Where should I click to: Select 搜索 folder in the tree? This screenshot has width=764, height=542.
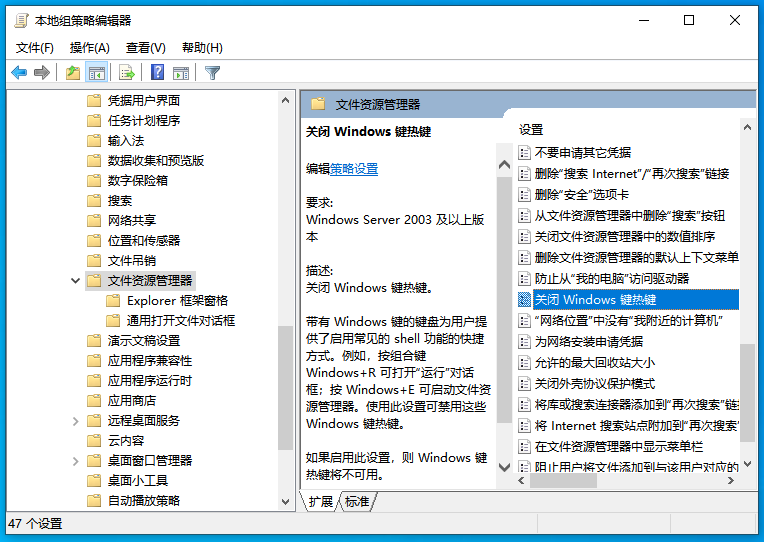click(x=120, y=201)
